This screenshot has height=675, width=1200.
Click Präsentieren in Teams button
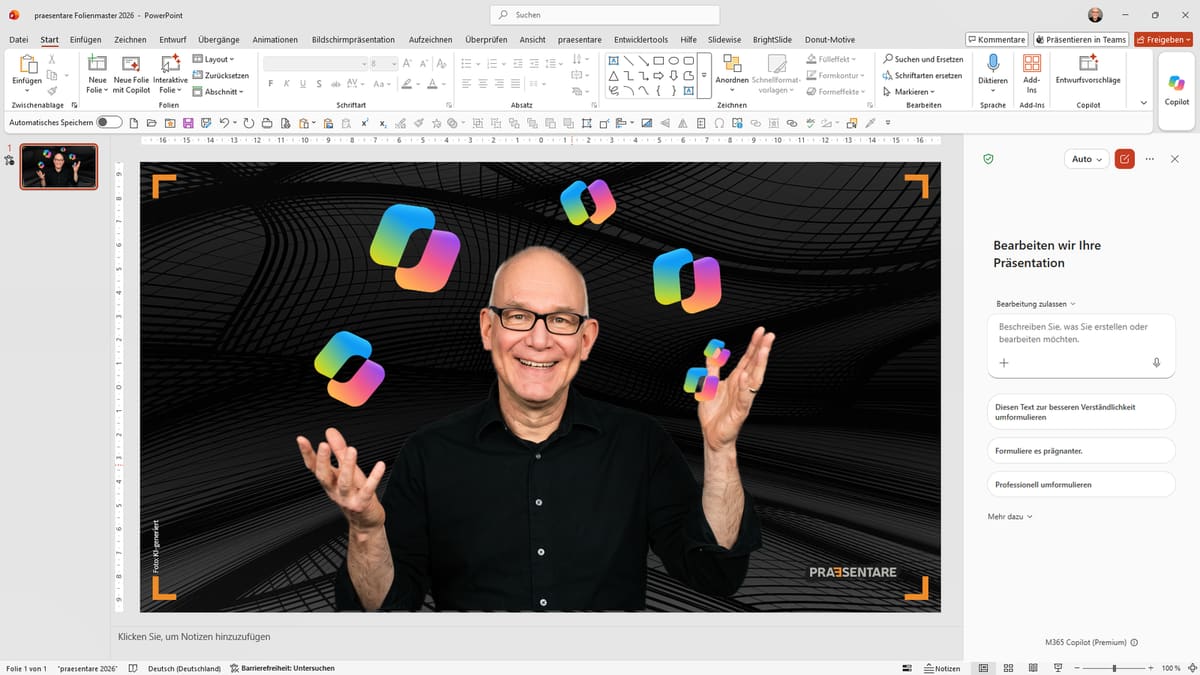[x=1081, y=39]
